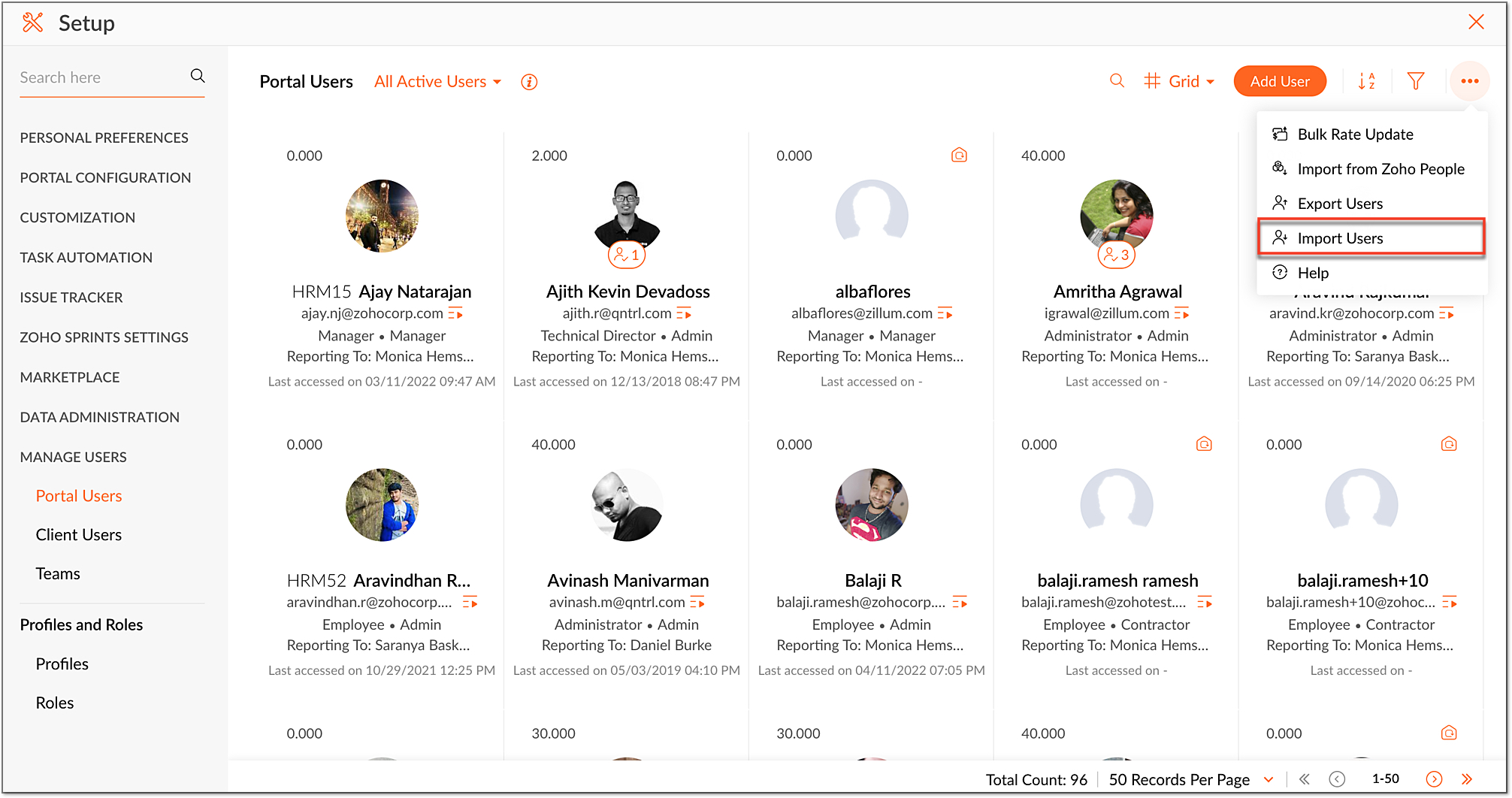Click the filter funnel icon
The height and width of the screenshot is (798, 1512).
(x=1416, y=81)
